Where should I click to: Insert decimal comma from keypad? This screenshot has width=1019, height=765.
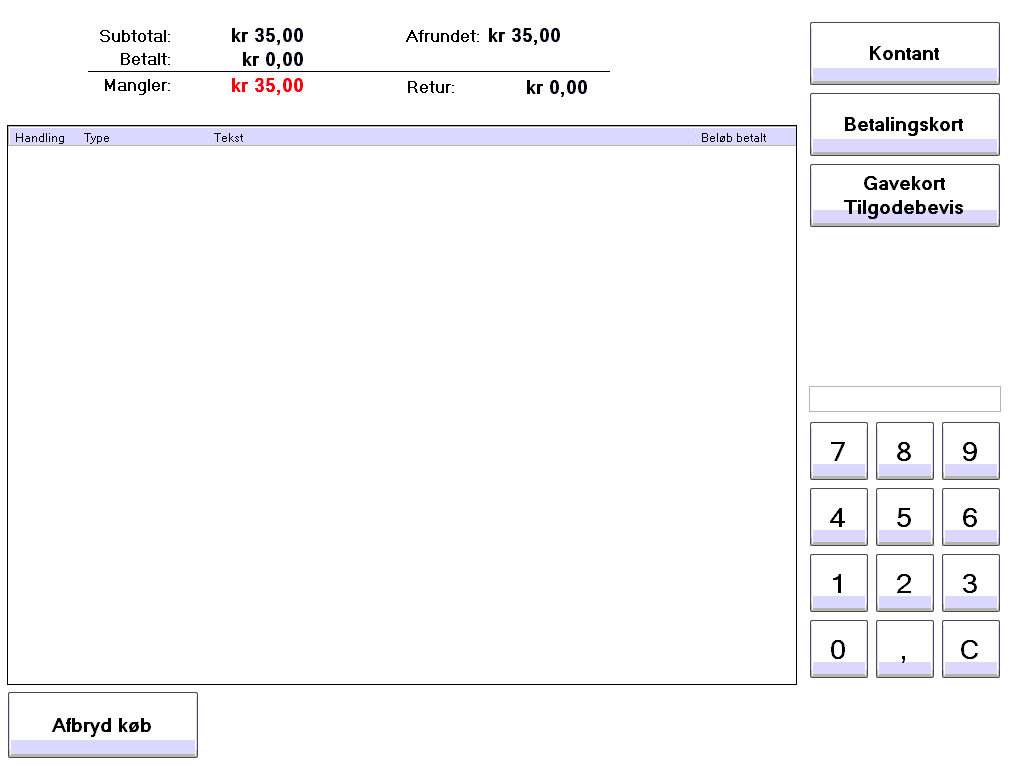pos(904,650)
